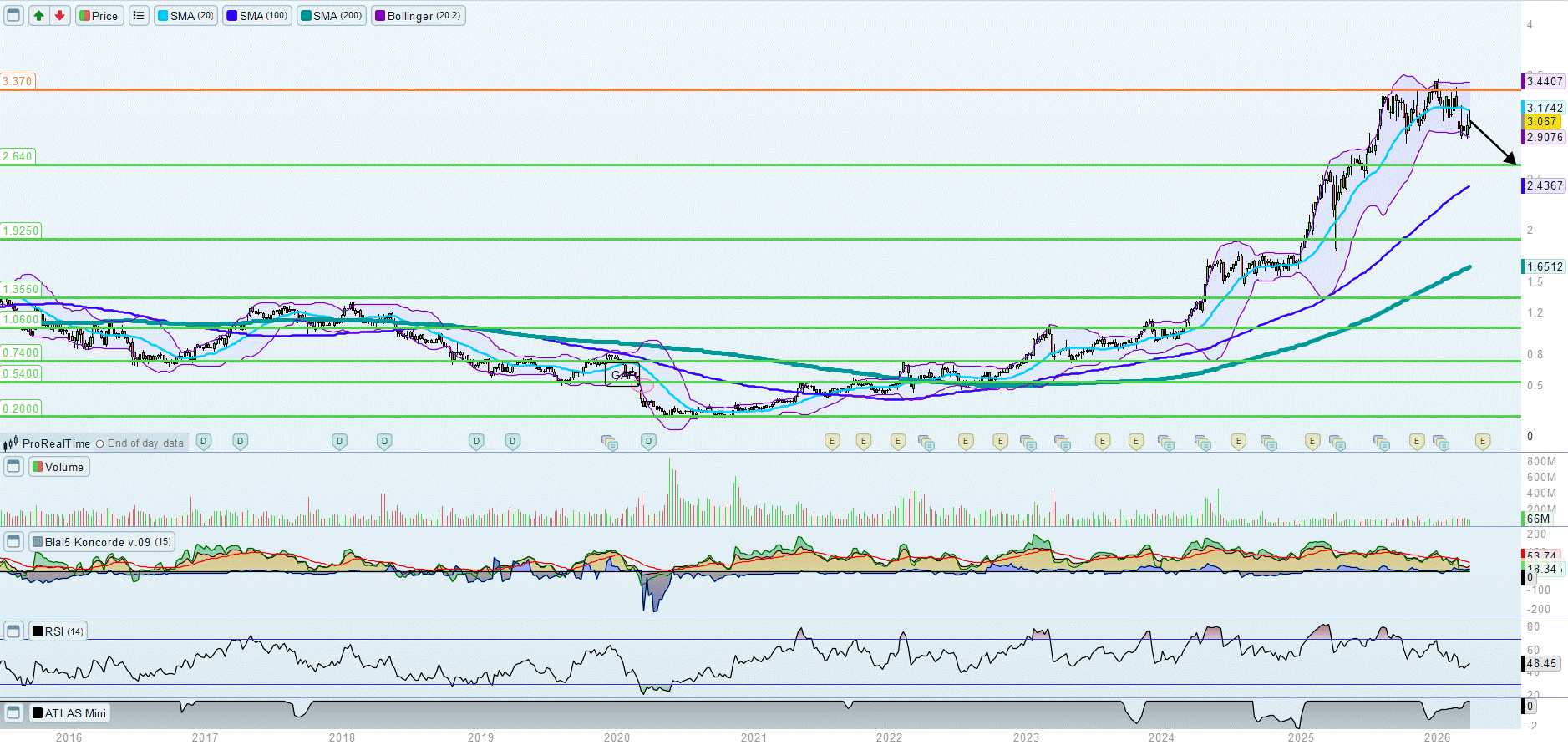This screenshot has width=1568, height=745.
Task: Open the indicator list icon
Action: [x=139, y=16]
